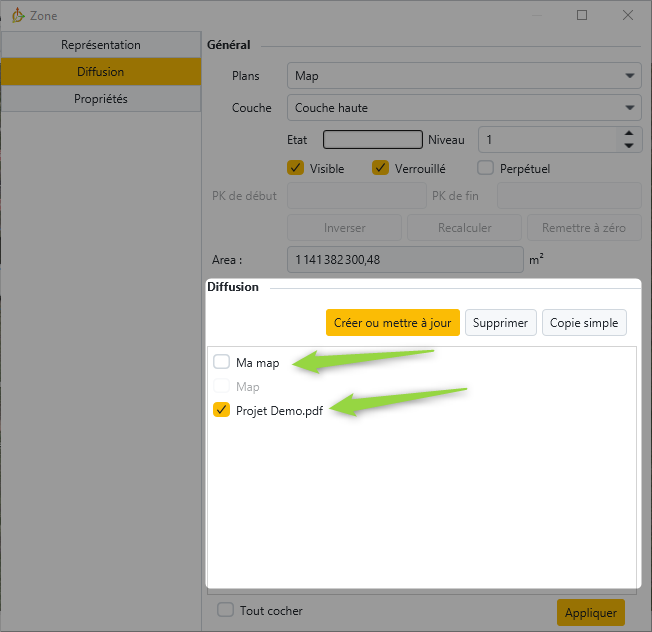Uncheck Projet Demo.pdf in diffusion list

point(222,410)
